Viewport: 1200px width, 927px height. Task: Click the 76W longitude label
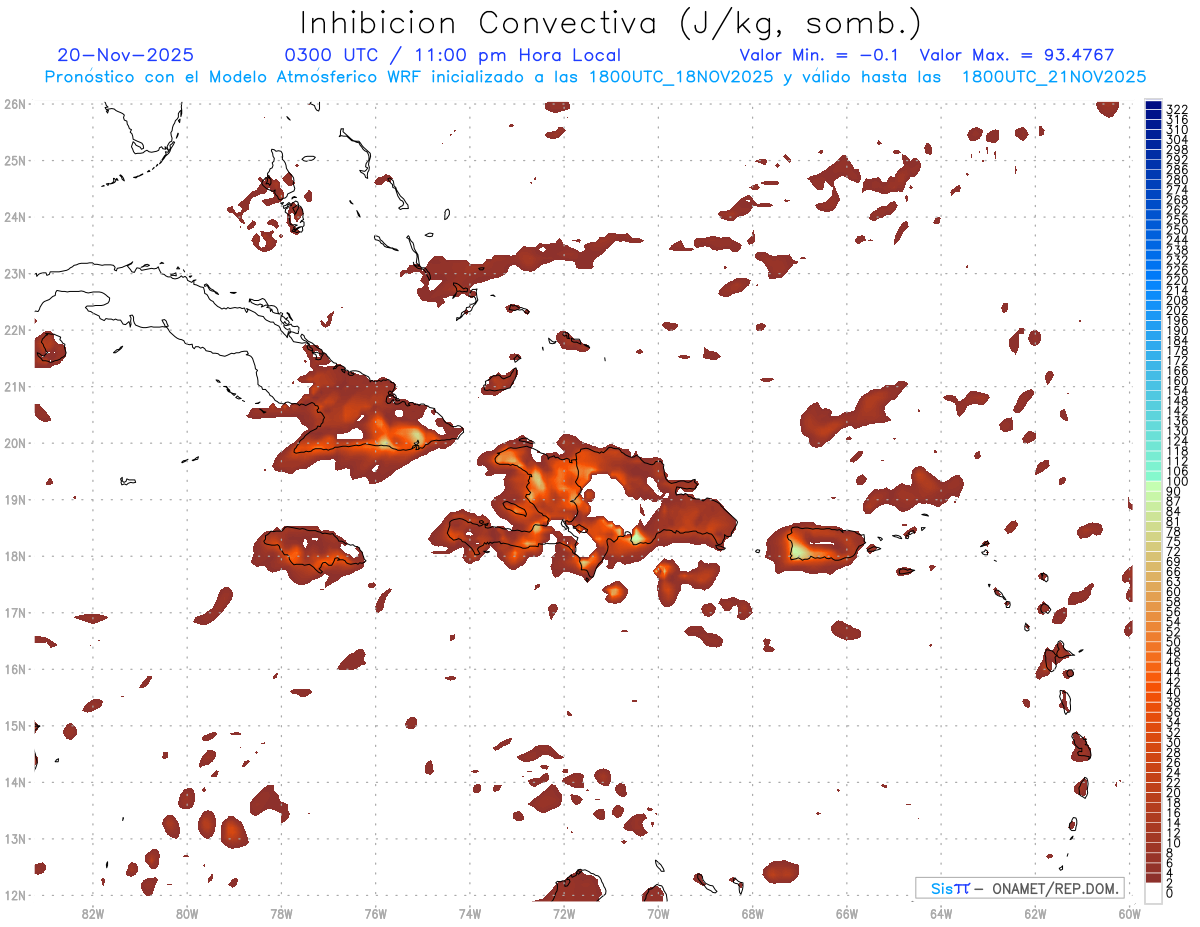click(376, 912)
